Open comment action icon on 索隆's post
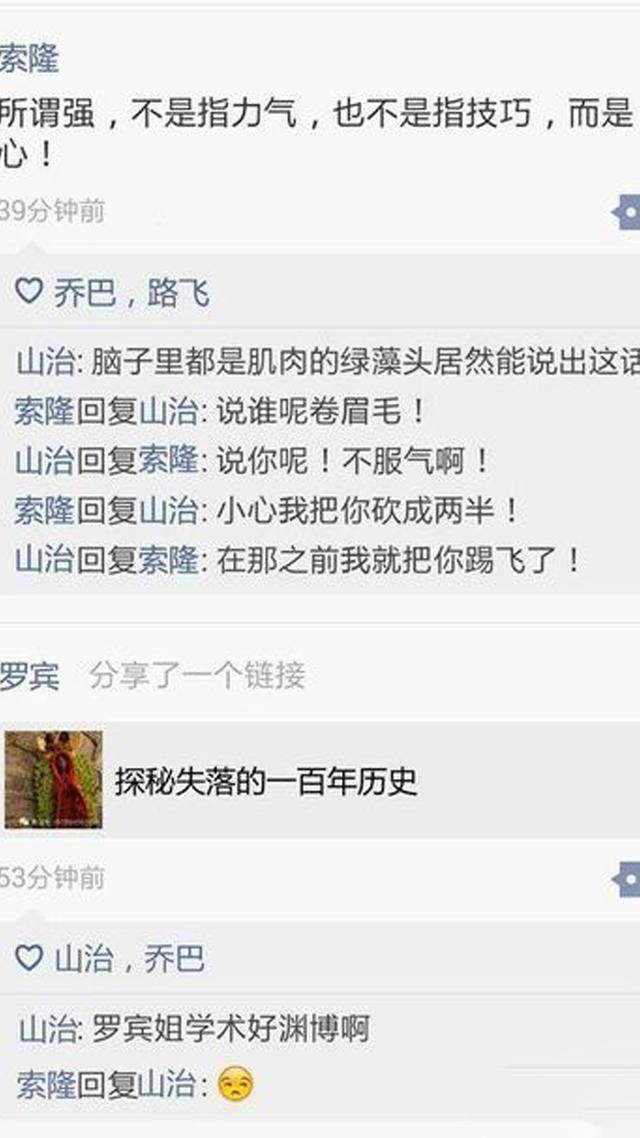Viewport: 640px width, 1138px height. pos(626,213)
